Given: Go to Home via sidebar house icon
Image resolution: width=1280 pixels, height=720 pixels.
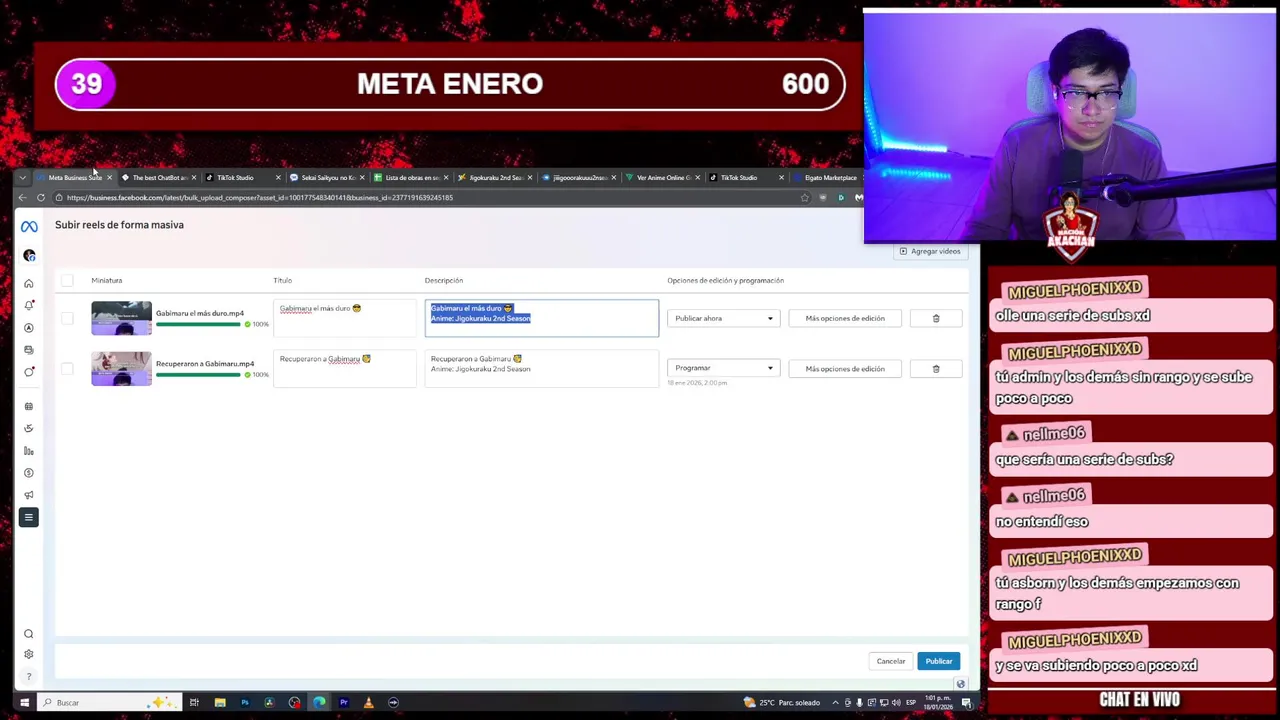Looking at the screenshot, I should 29,284.
